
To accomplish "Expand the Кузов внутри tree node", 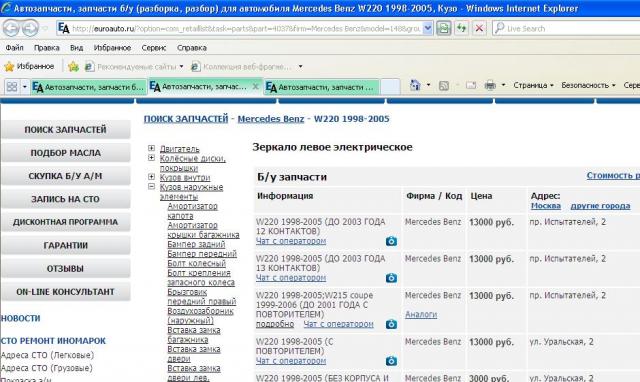I will pos(151,177).
